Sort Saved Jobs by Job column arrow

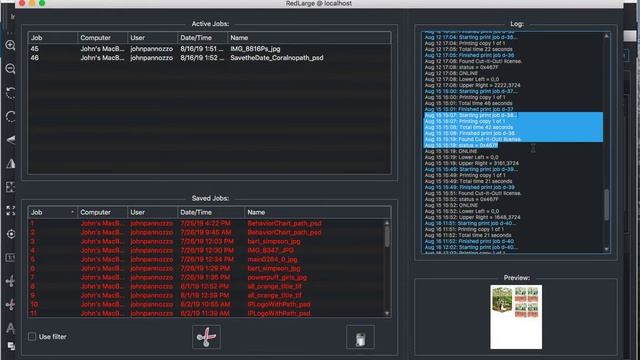coord(72,212)
